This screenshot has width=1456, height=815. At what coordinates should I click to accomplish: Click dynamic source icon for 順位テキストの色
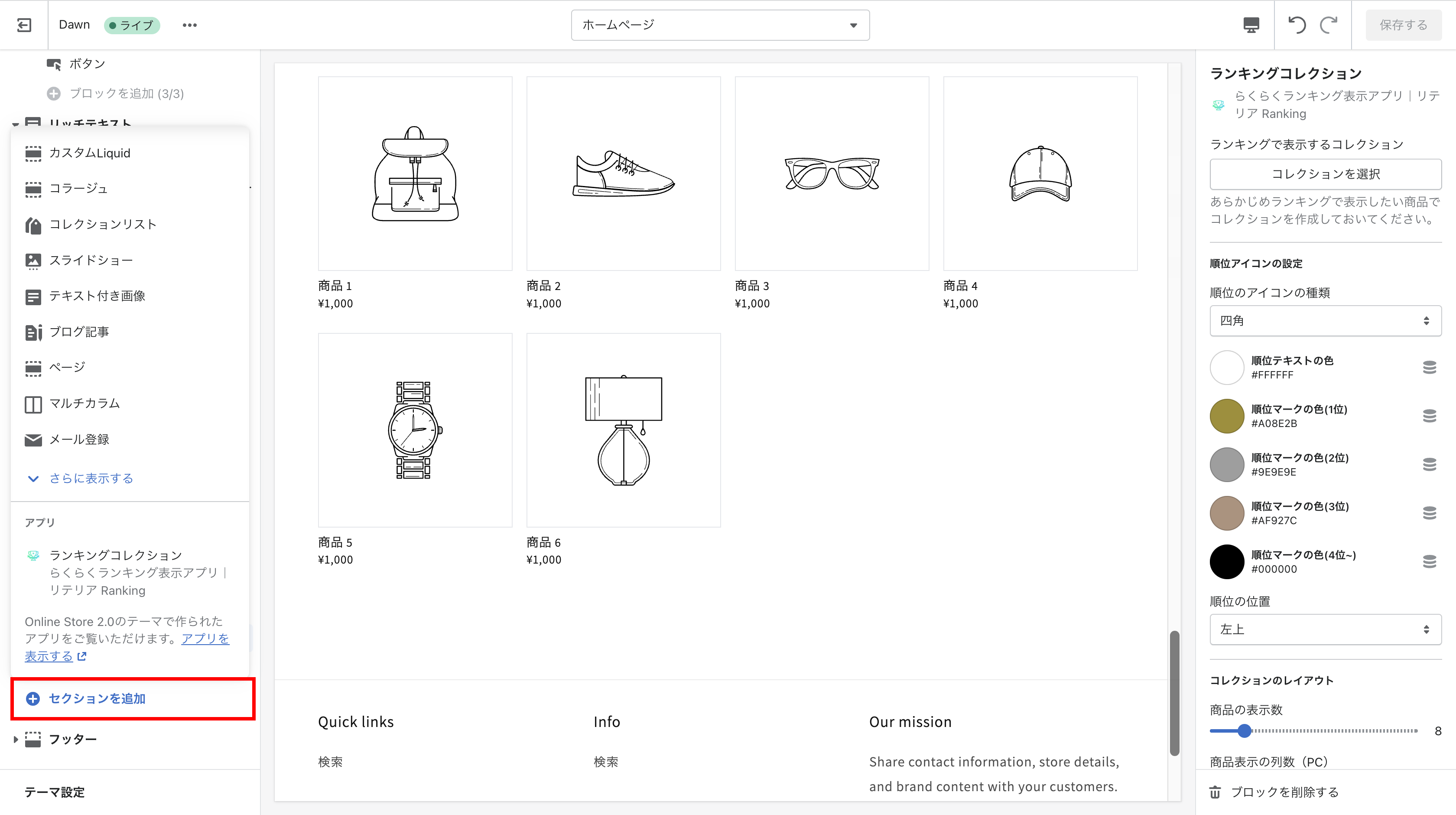click(1429, 368)
